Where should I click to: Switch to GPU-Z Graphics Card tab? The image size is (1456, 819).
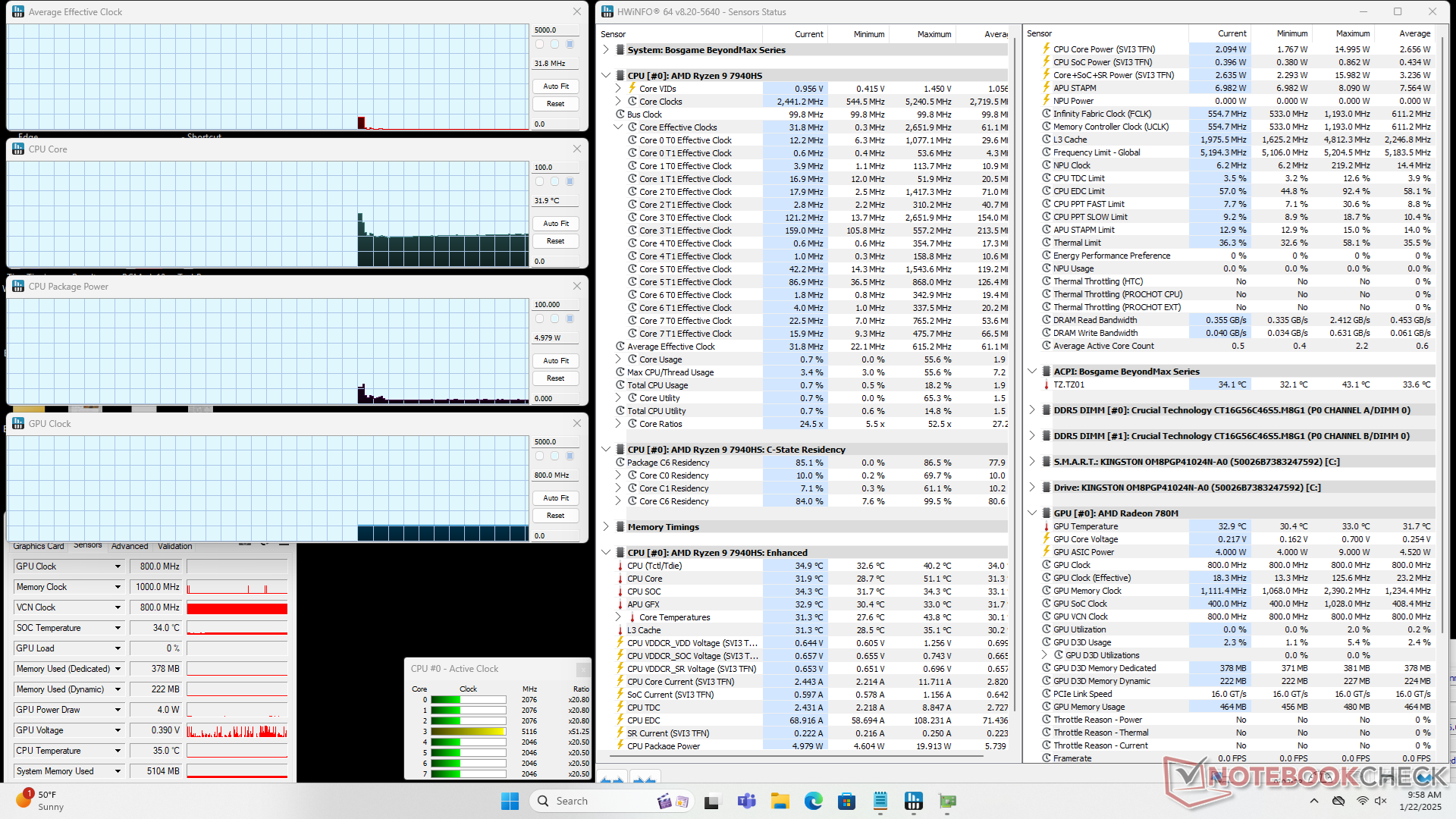(39, 546)
